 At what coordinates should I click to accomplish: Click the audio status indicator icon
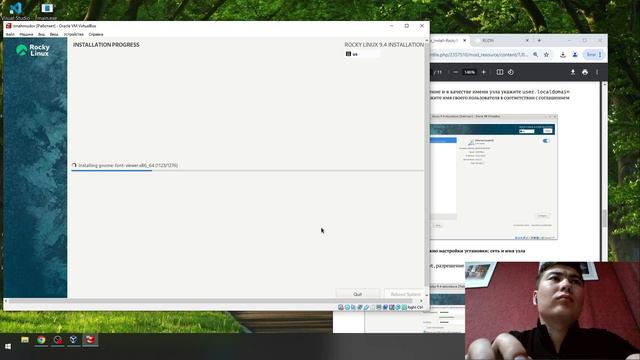(353, 307)
